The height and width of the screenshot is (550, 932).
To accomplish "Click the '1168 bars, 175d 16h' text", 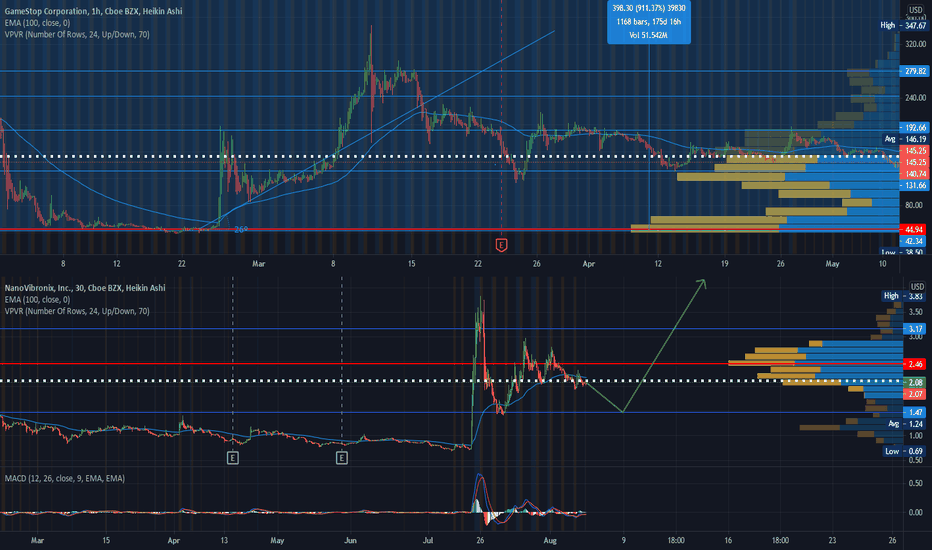I will pos(648,22).
